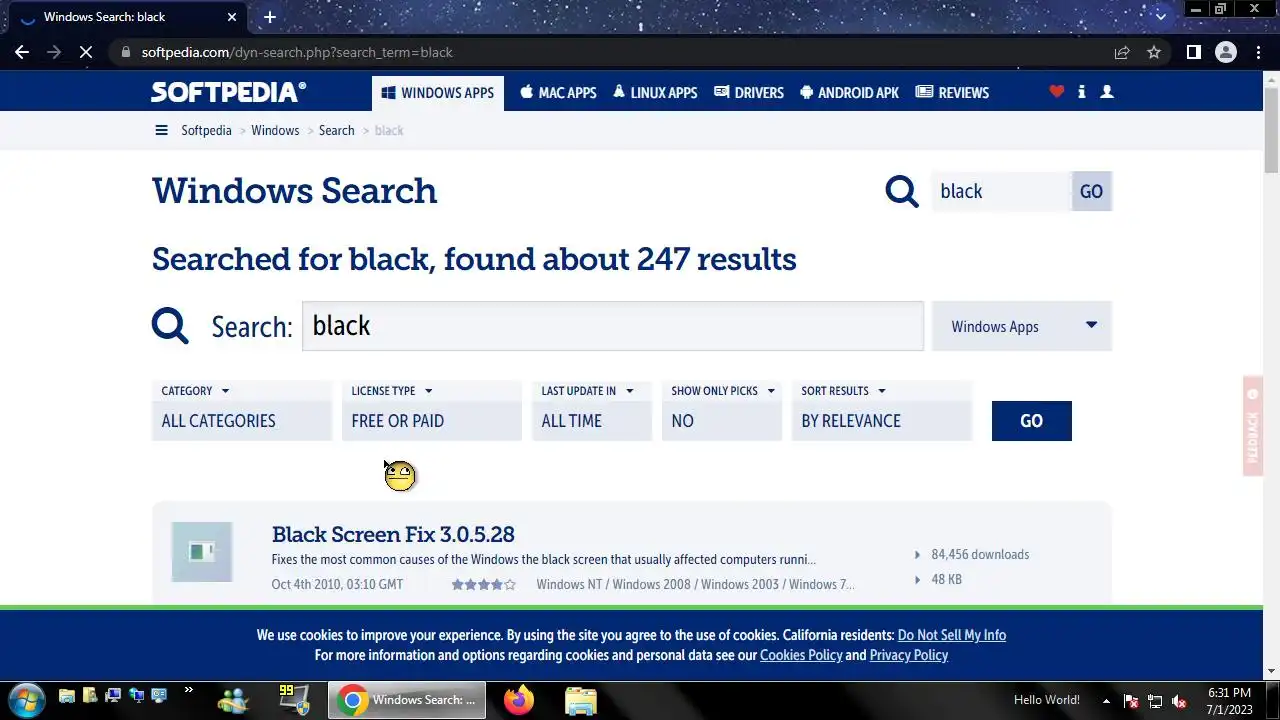Open the tab search chevron in title bar
Image resolution: width=1280 pixels, height=720 pixels.
1160,16
